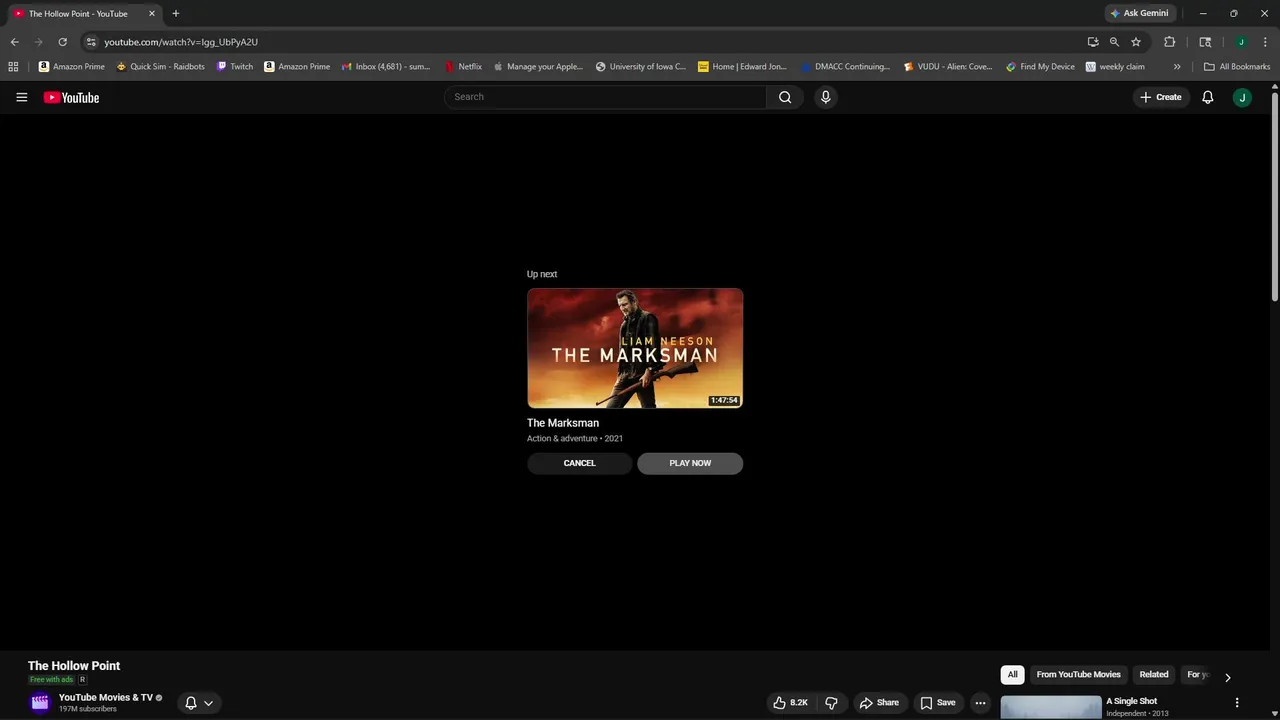
Task: Open weekly claim bookmark
Action: 1115,67
